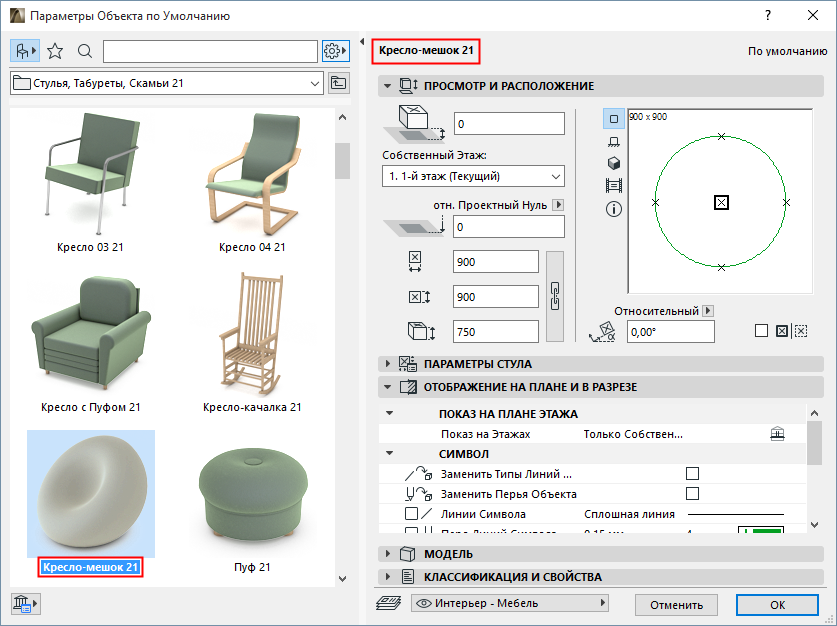Click the 0,00° rotation angle field

[x=670, y=331]
